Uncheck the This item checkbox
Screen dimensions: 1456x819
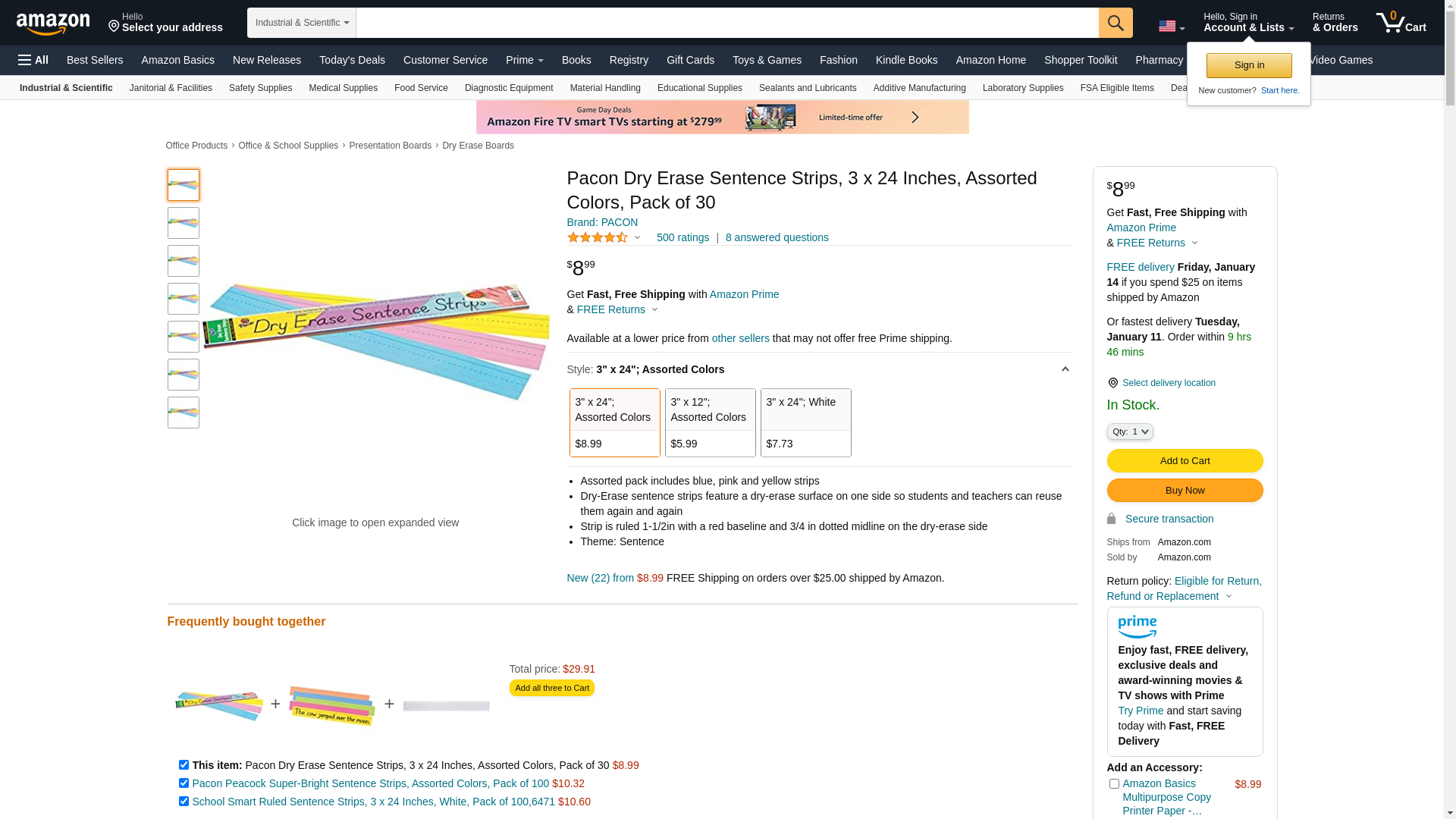[x=184, y=765]
